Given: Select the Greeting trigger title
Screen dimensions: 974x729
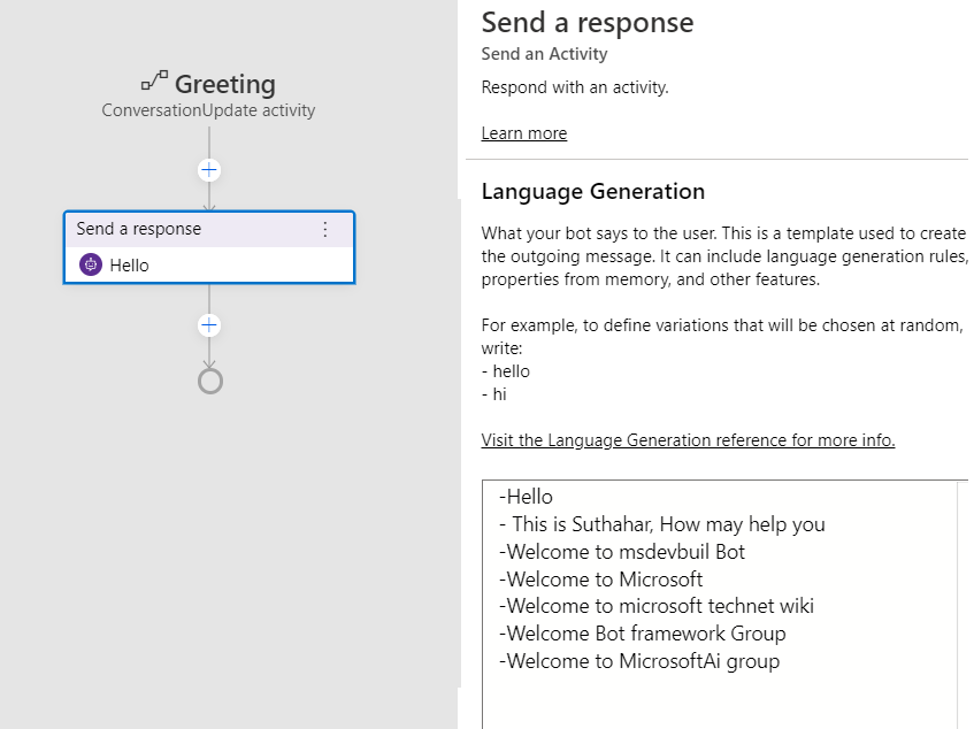Looking at the screenshot, I should (225, 84).
